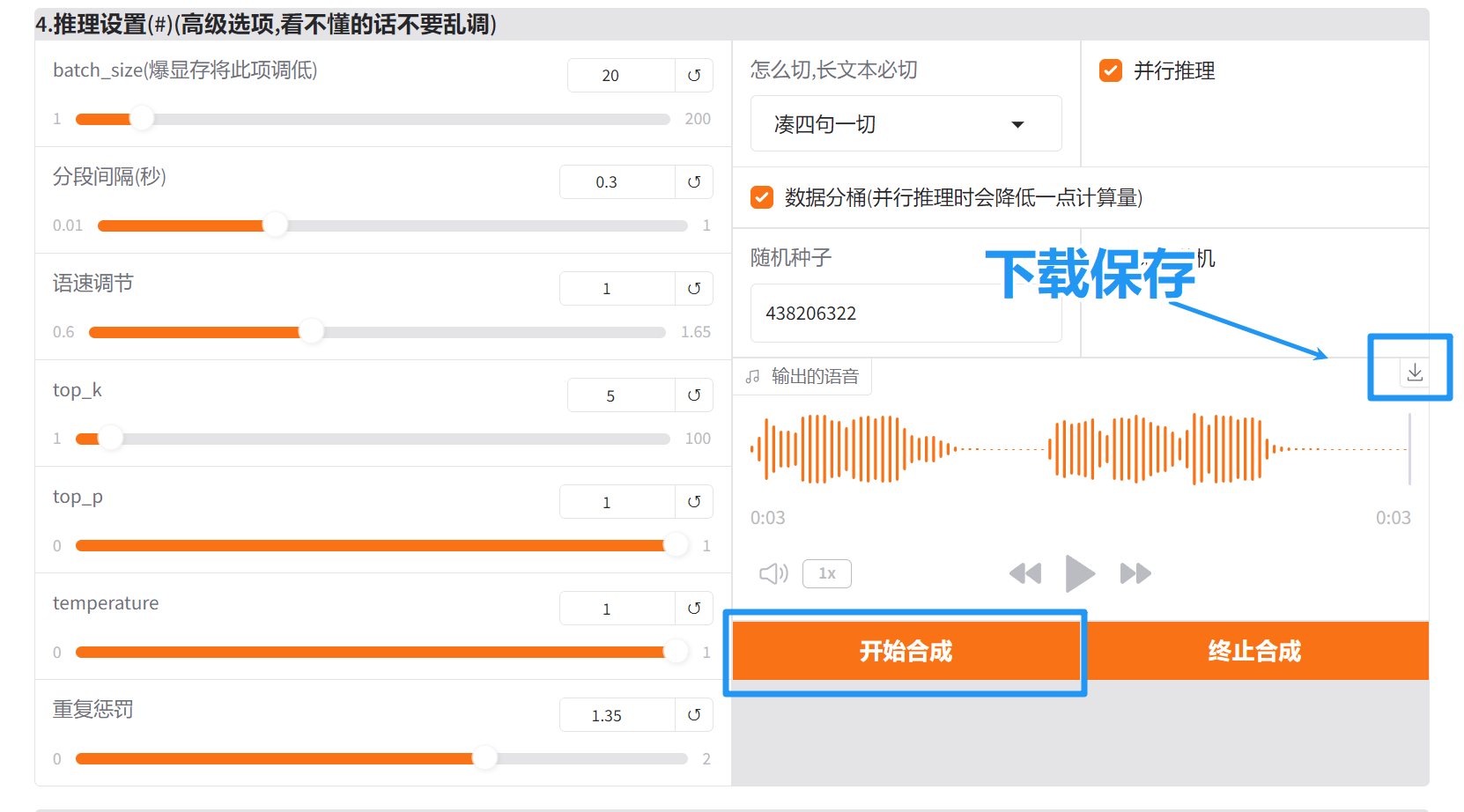Reset top_p to default
This screenshot has width=1464, height=812.
coord(695,501)
